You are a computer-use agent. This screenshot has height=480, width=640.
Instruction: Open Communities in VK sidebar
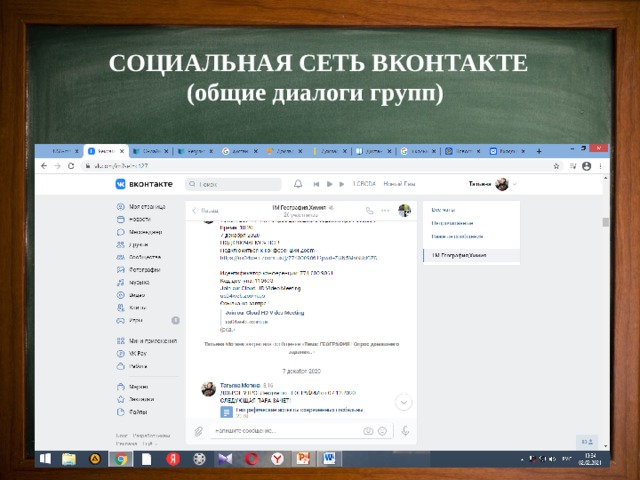(139, 258)
